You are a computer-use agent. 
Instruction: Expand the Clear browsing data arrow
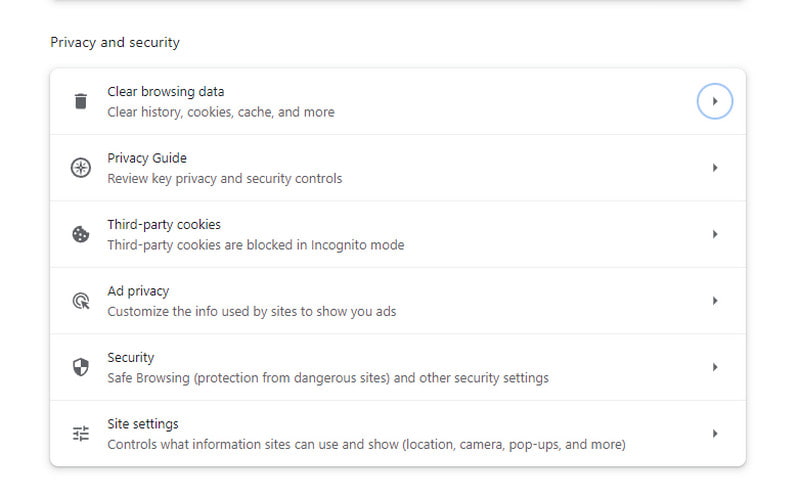[715, 101]
